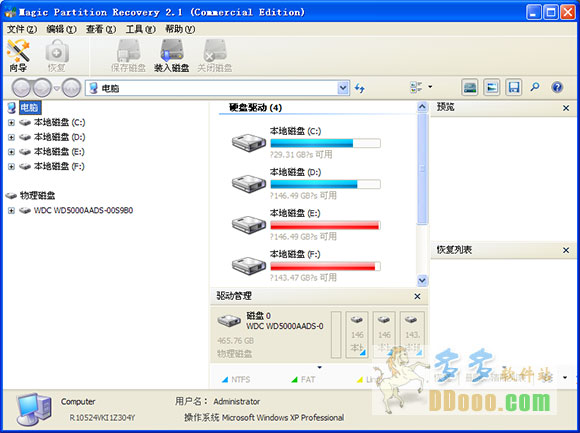The image size is (580, 433).
Task: Click the drive list scroll down arrow
Action: [x=422, y=280]
